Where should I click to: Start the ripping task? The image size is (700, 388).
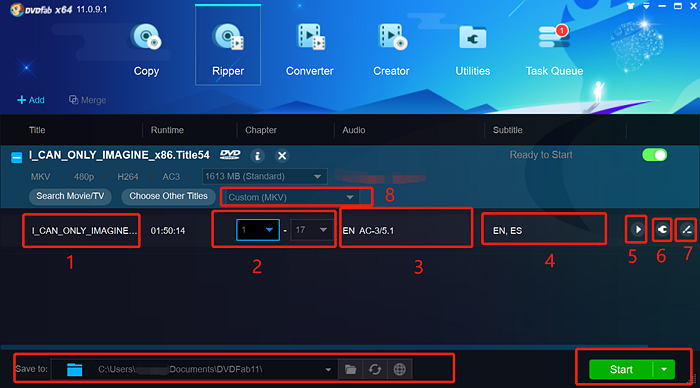[x=621, y=370]
